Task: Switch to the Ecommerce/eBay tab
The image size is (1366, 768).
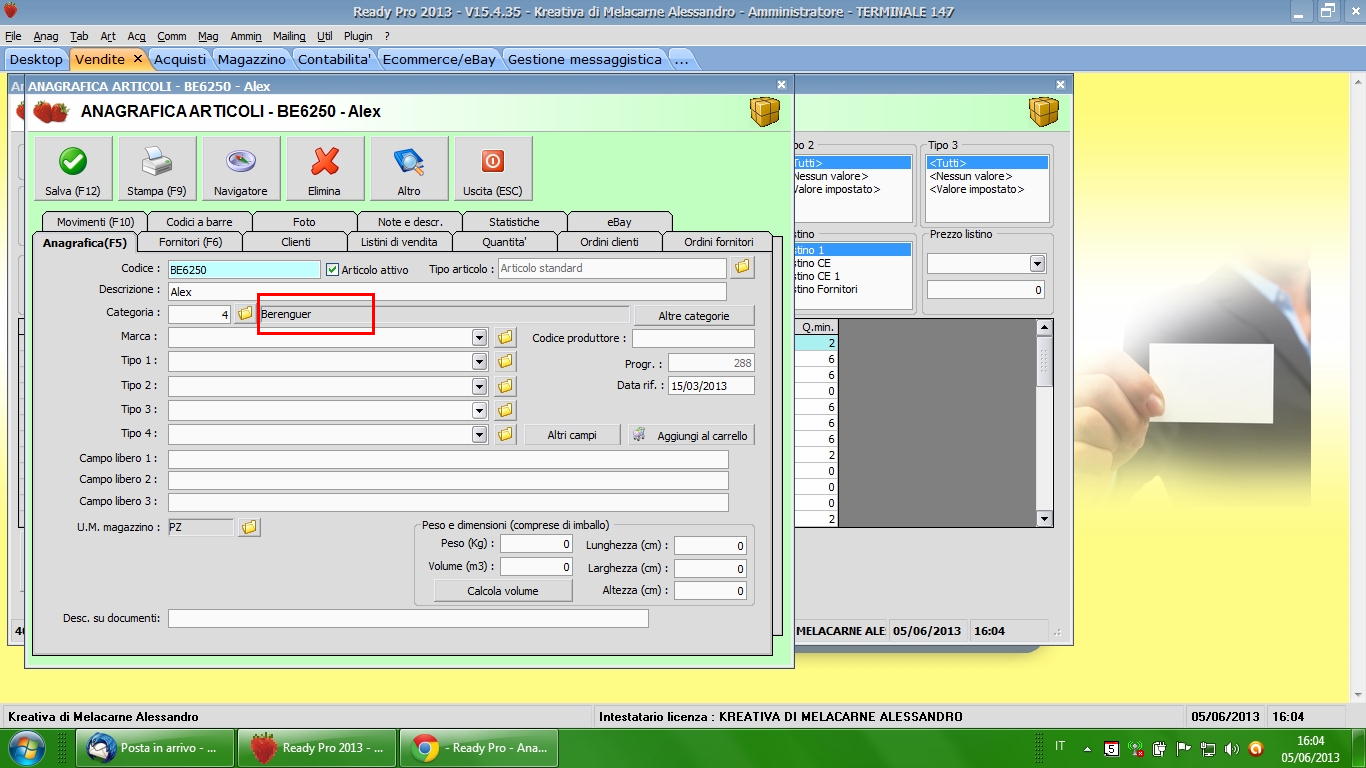Action: pos(439,59)
